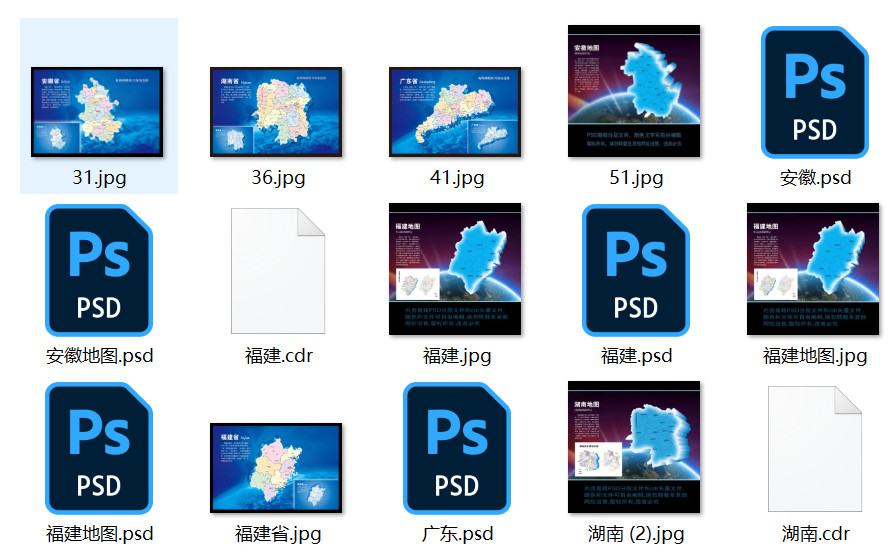Click the file name text 福建省.jpg

pyautogui.click(x=278, y=533)
